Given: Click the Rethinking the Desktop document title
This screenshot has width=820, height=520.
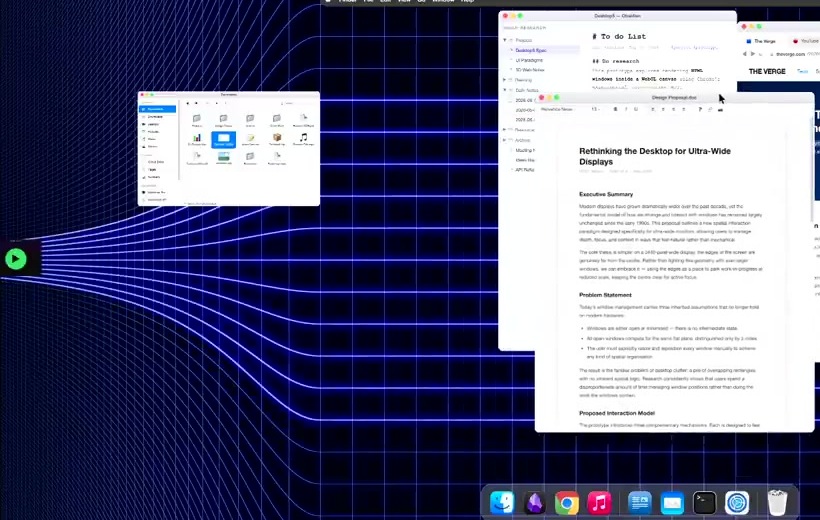Looking at the screenshot, I should (655, 156).
